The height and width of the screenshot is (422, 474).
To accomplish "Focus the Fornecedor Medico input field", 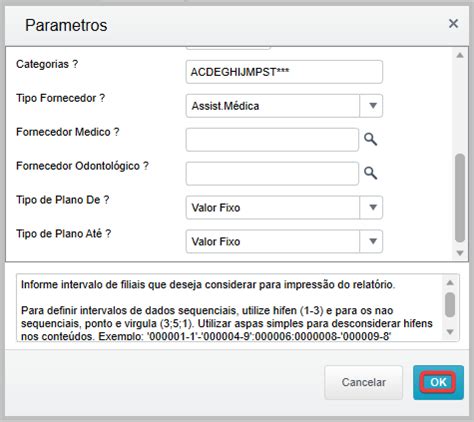I will [272, 140].
